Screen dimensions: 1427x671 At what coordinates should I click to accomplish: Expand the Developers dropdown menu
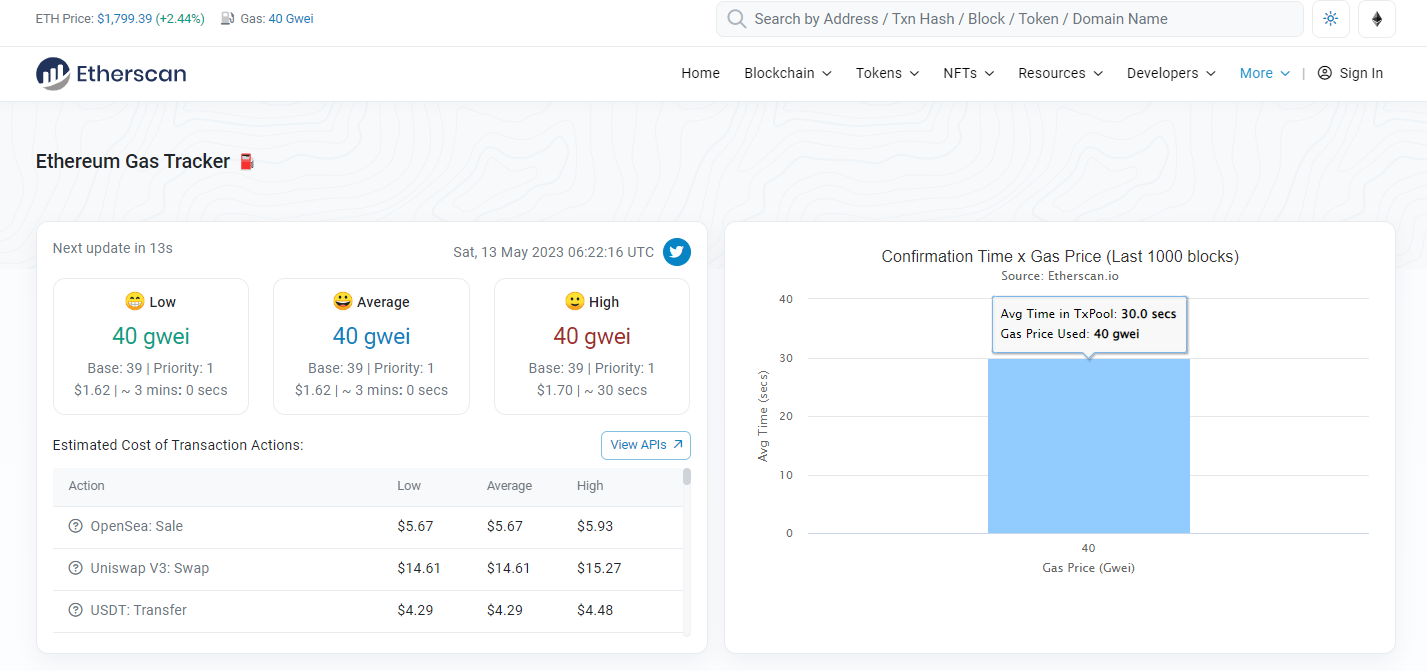pyautogui.click(x=1171, y=73)
